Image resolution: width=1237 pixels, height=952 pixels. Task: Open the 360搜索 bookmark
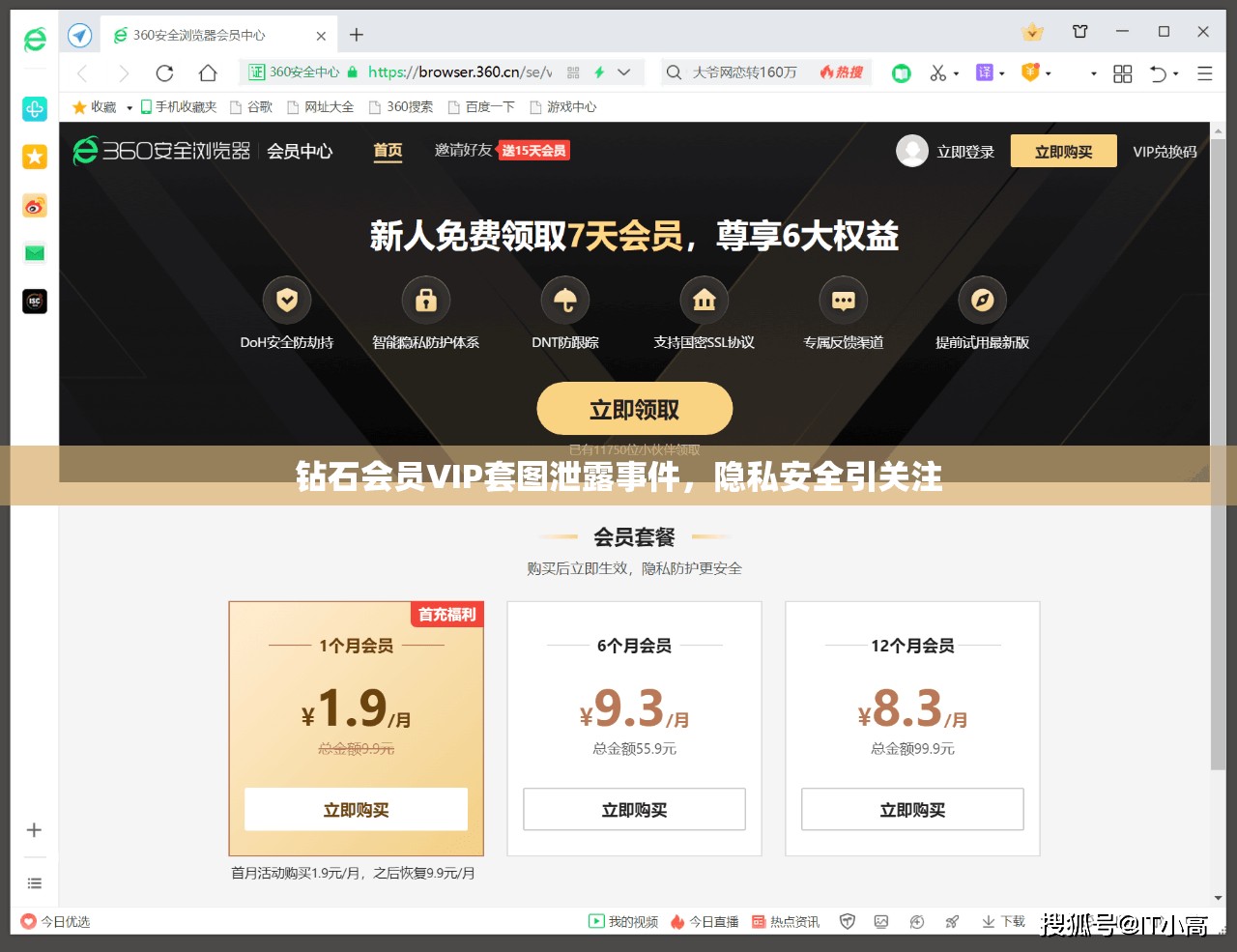401,107
